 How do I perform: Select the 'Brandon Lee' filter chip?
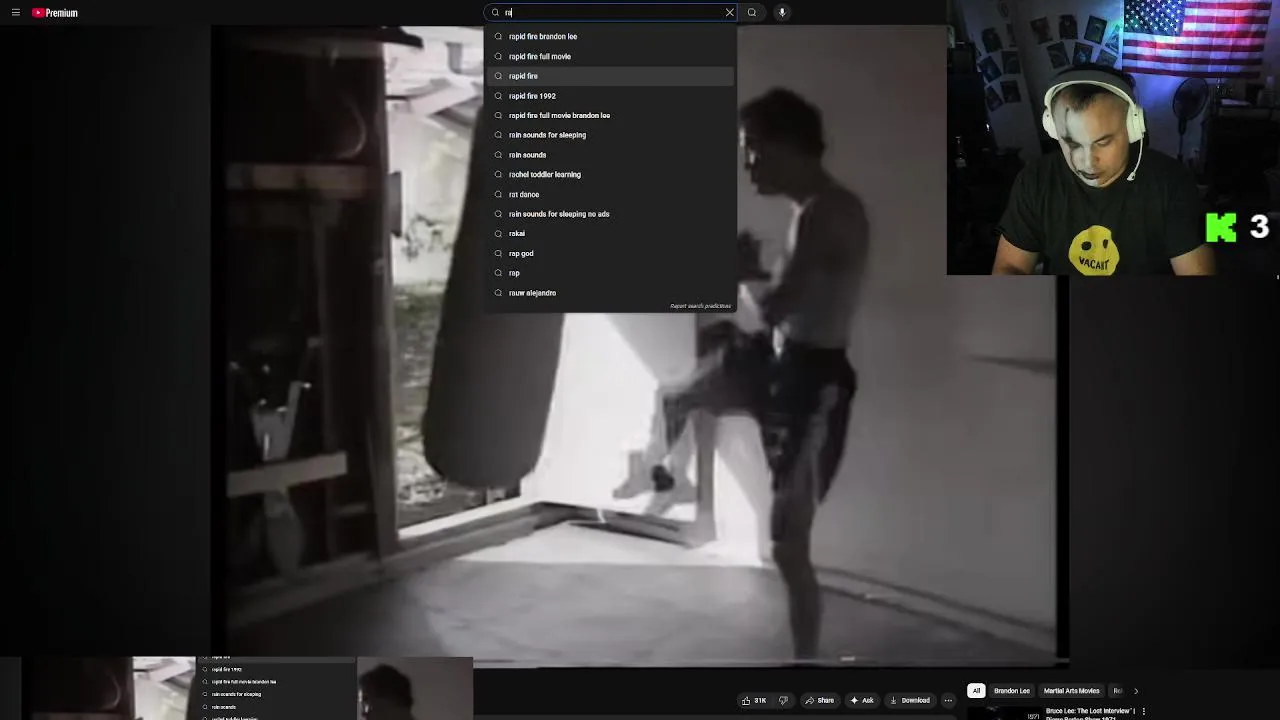click(x=1011, y=691)
